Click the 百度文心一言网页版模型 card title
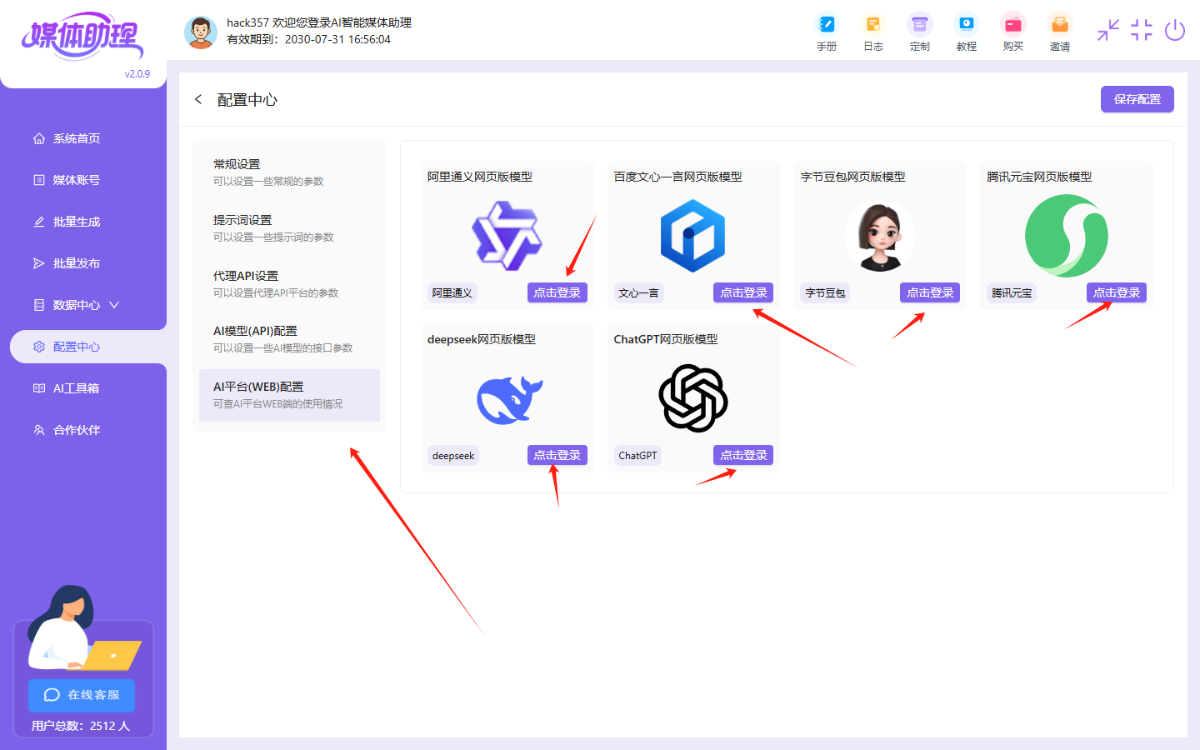The height and width of the screenshot is (750, 1200). [x=678, y=177]
